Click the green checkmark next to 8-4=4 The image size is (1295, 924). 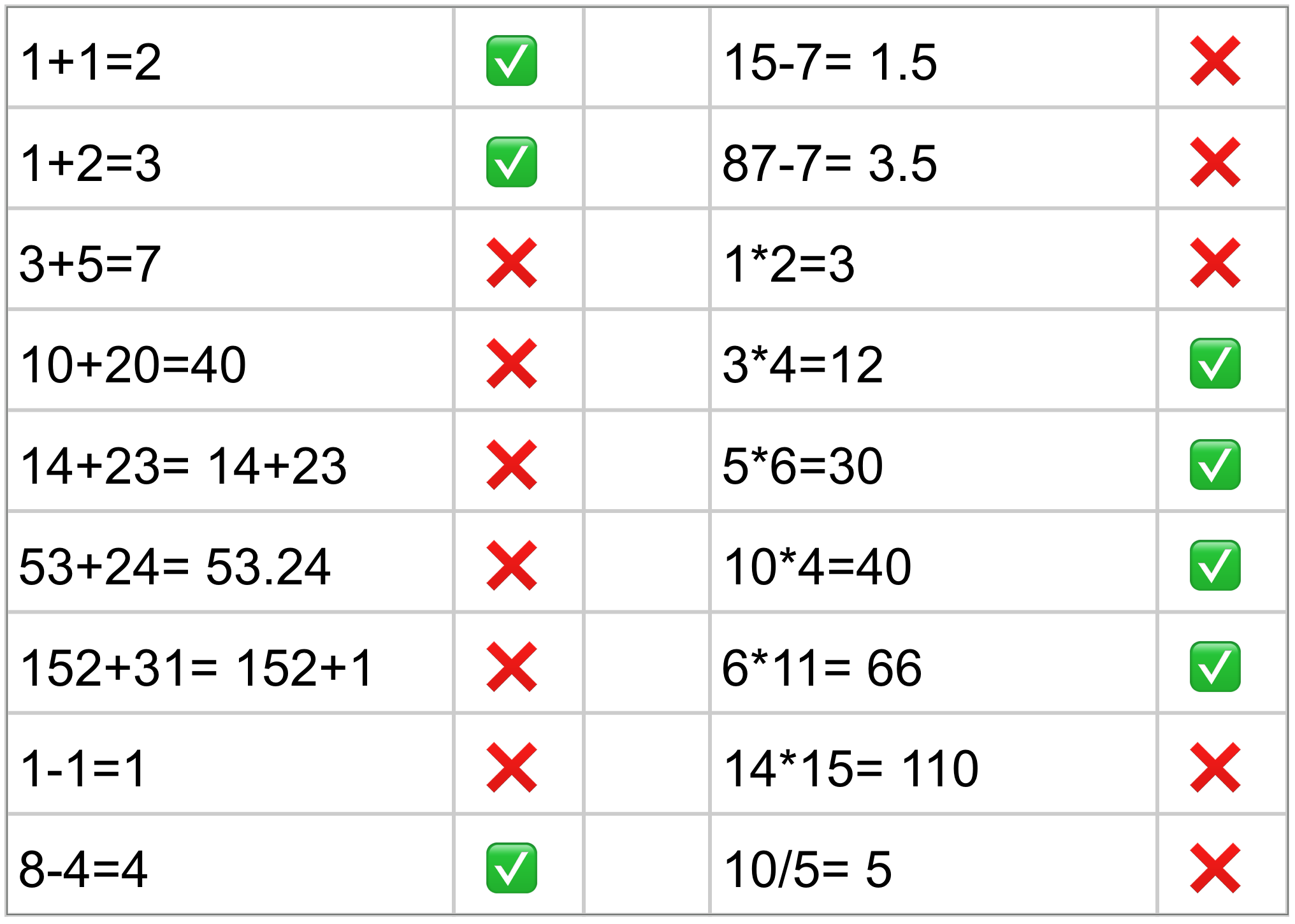511,868
